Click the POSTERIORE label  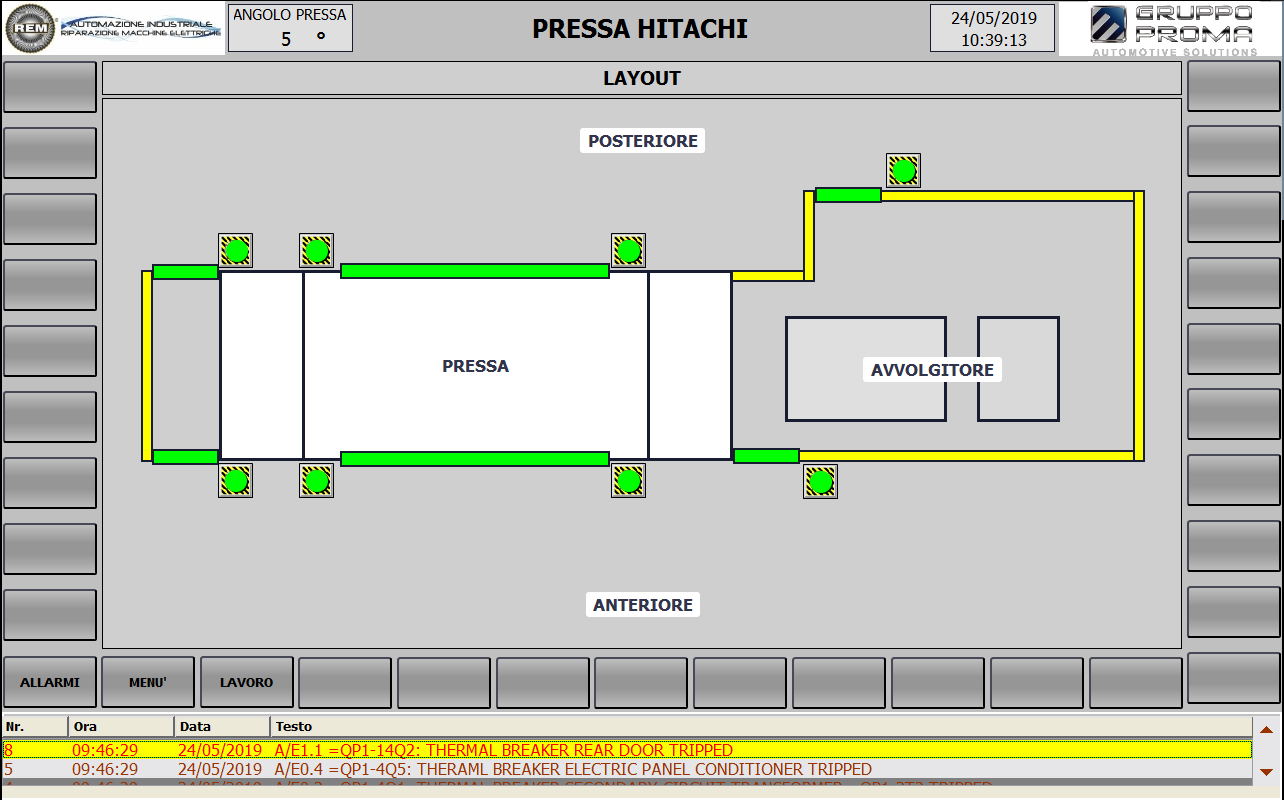click(x=643, y=141)
